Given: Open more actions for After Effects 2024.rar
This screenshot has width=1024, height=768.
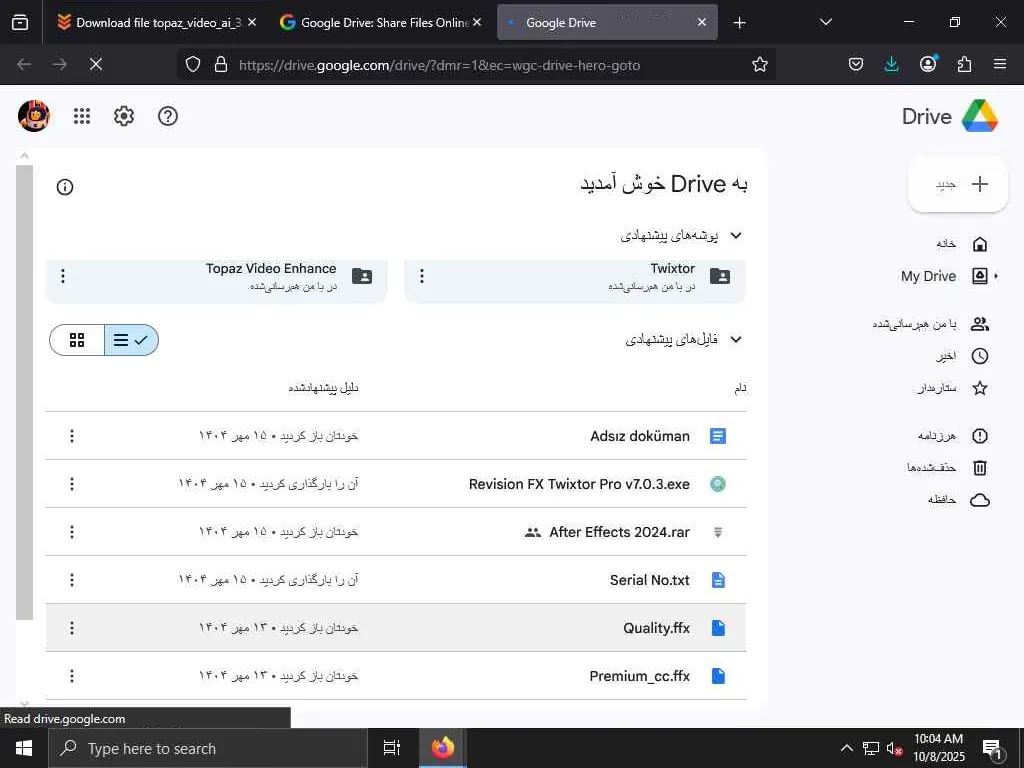Looking at the screenshot, I should tap(72, 532).
